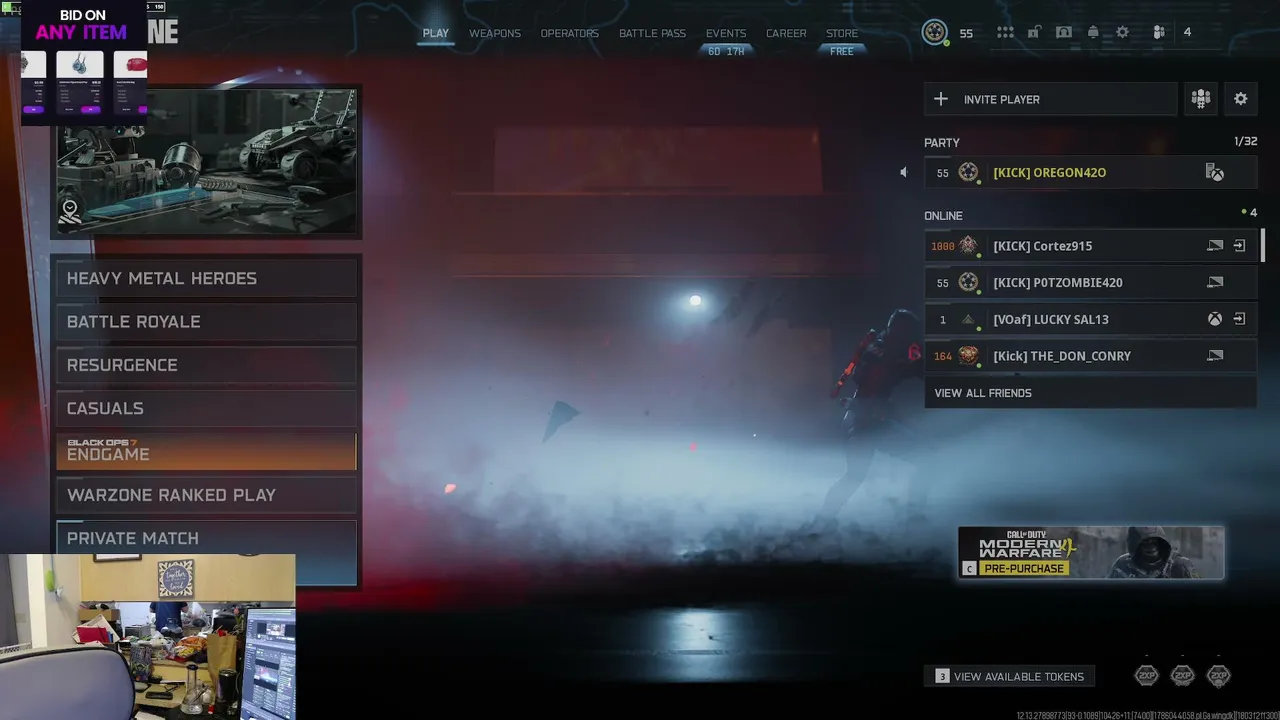This screenshot has width=1280, height=720.
Task: Click the PC platform icon on Cortez915 row
Action: click(x=1214, y=246)
